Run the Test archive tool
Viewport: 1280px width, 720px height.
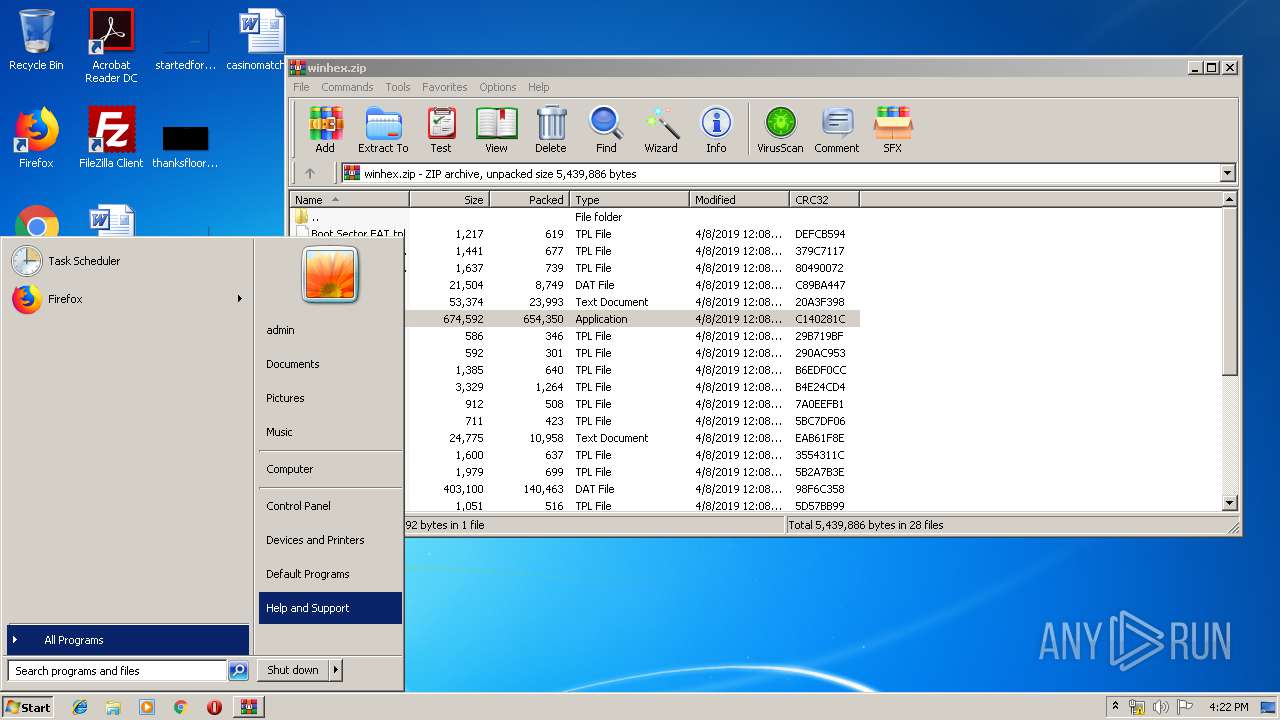[441, 130]
